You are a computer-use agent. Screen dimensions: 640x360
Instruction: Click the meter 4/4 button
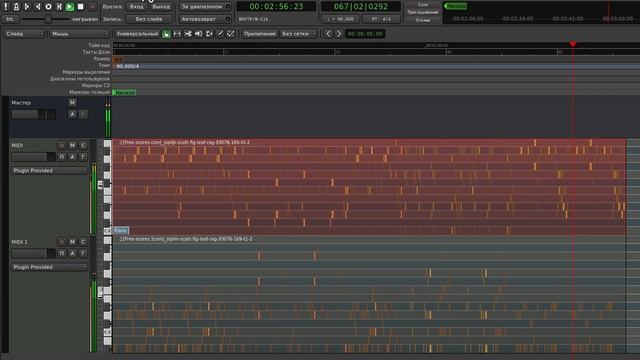pos(381,19)
